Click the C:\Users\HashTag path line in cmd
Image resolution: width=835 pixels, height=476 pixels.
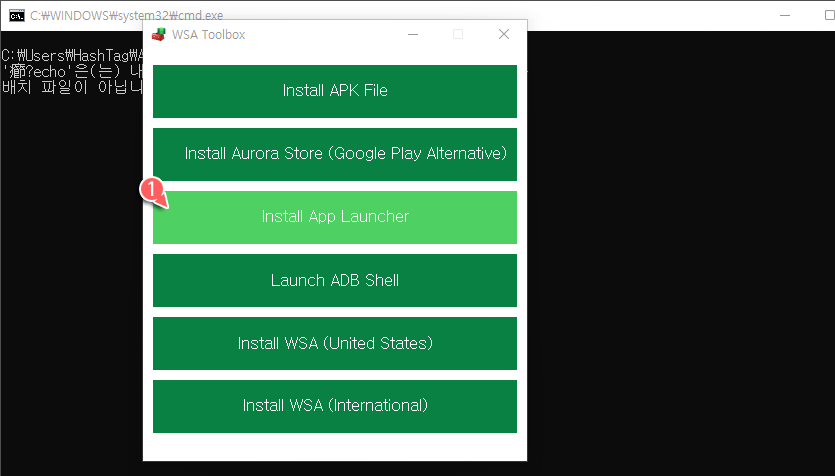point(72,55)
